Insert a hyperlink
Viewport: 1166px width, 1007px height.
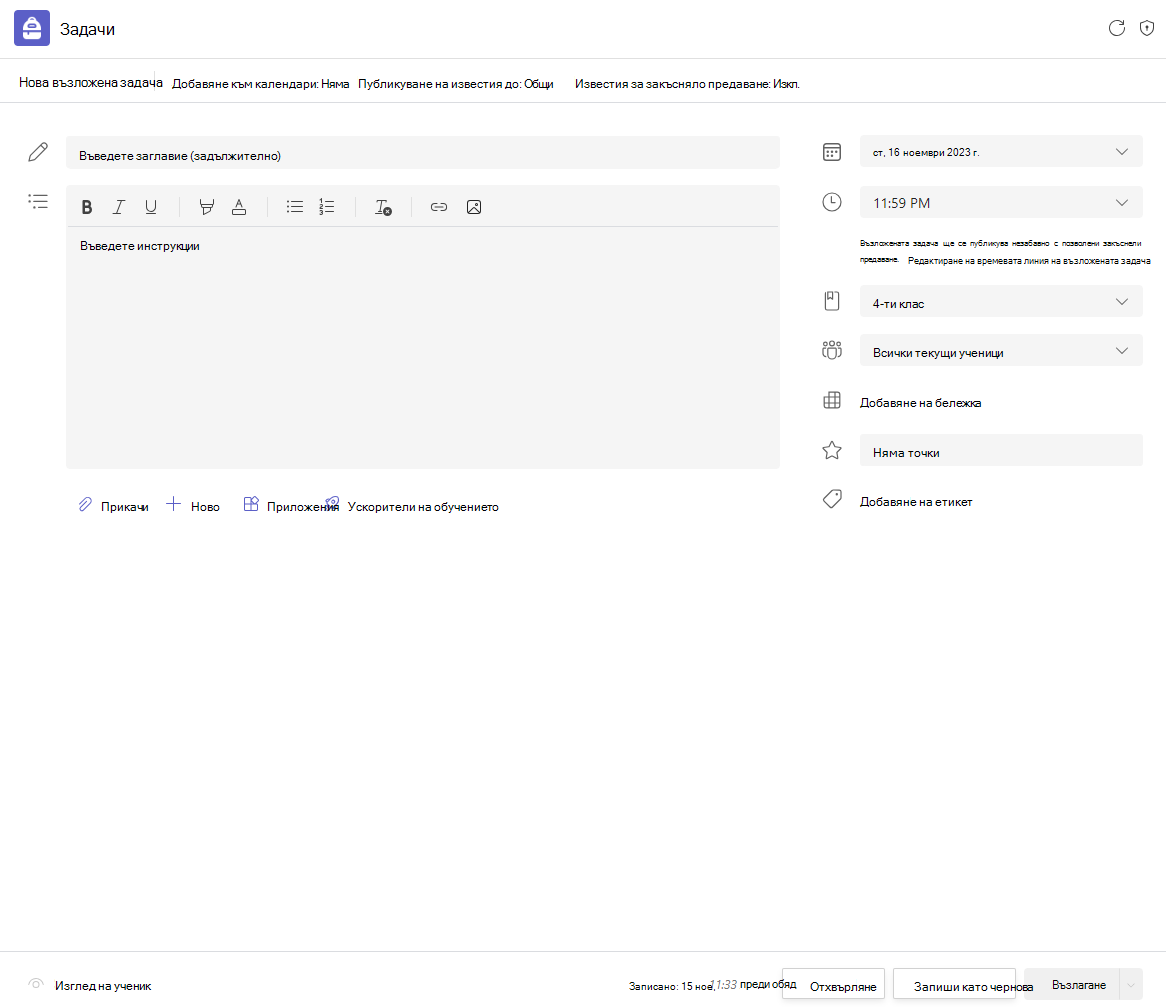tap(439, 207)
